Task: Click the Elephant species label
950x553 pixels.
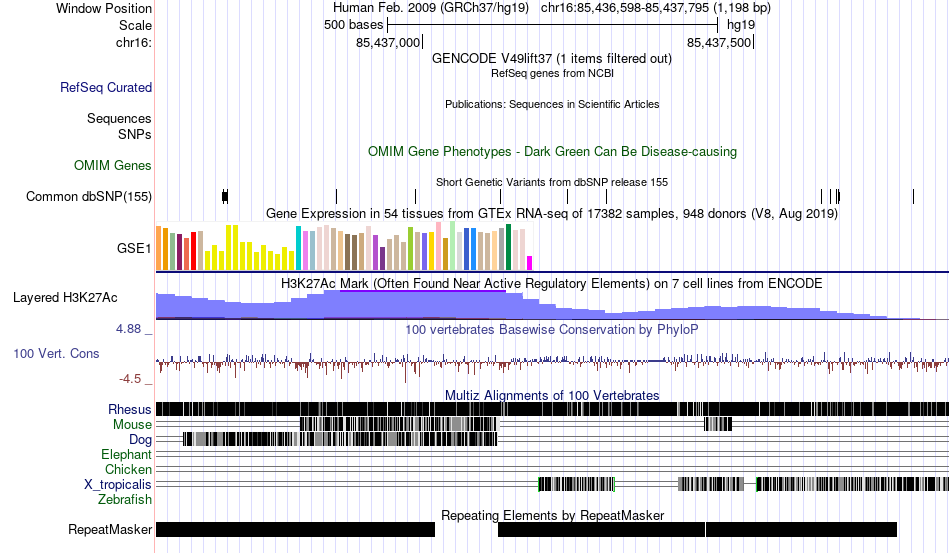Action: (x=126, y=454)
